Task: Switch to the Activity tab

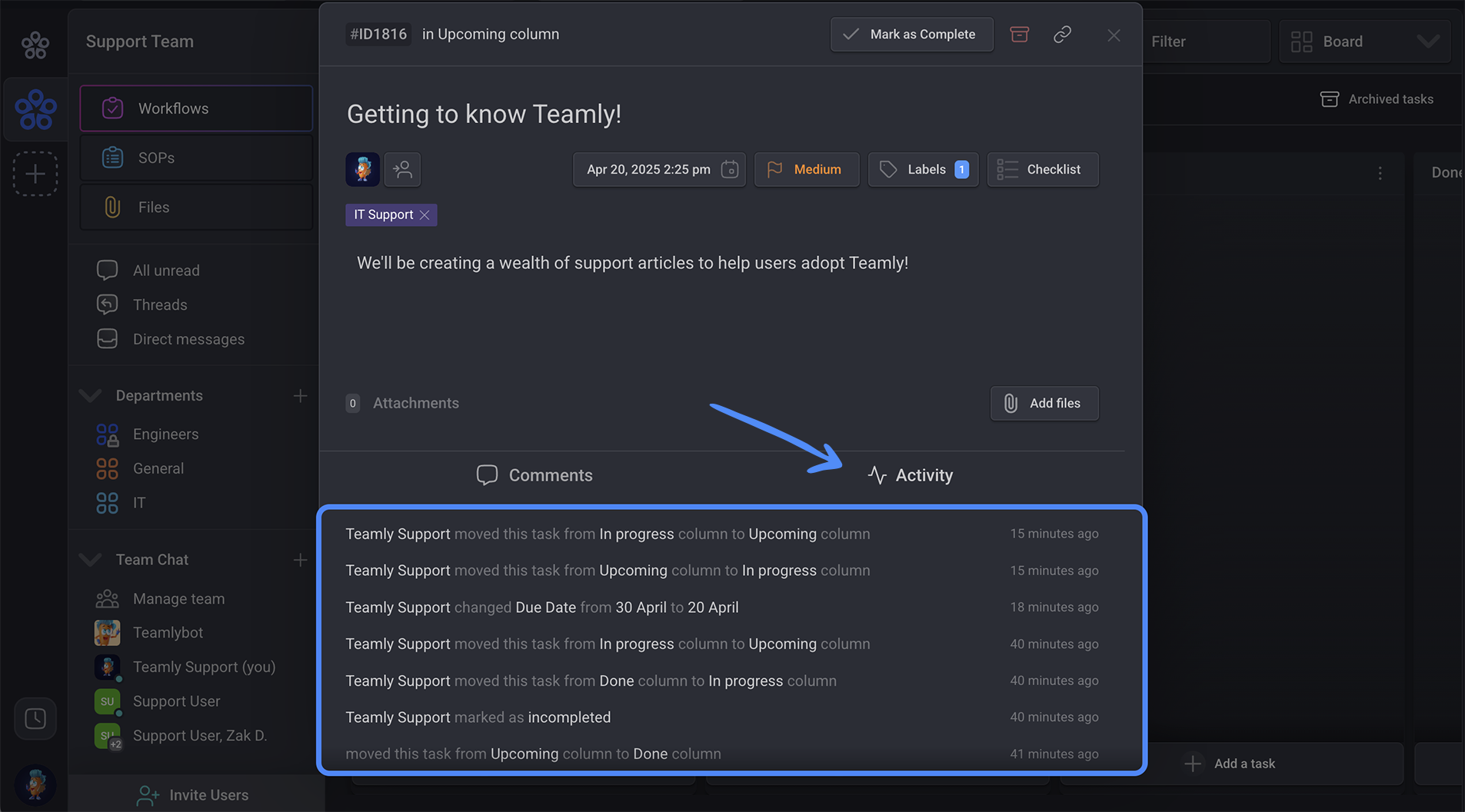Action: [x=910, y=475]
